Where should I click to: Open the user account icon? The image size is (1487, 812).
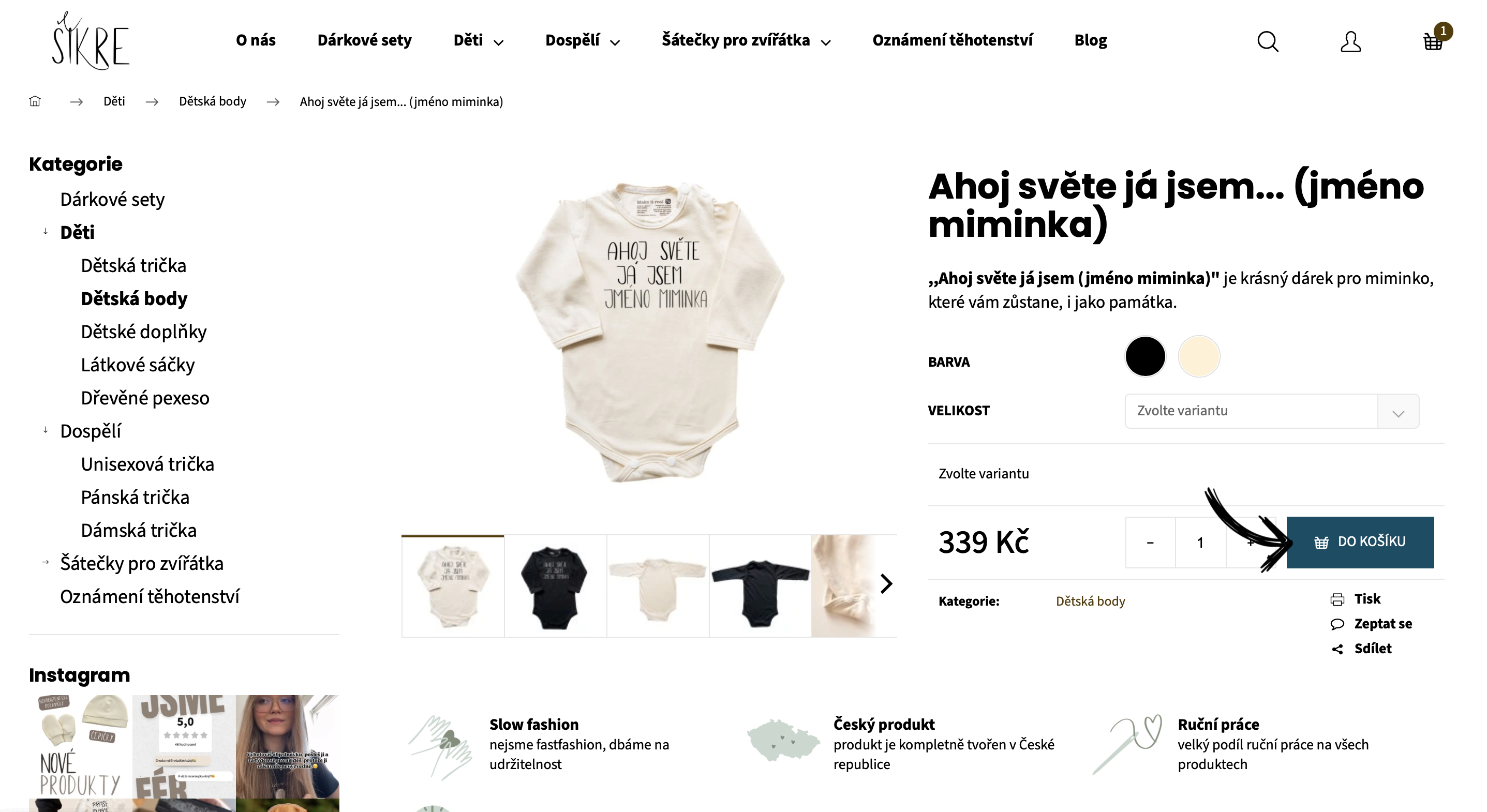pos(1350,41)
